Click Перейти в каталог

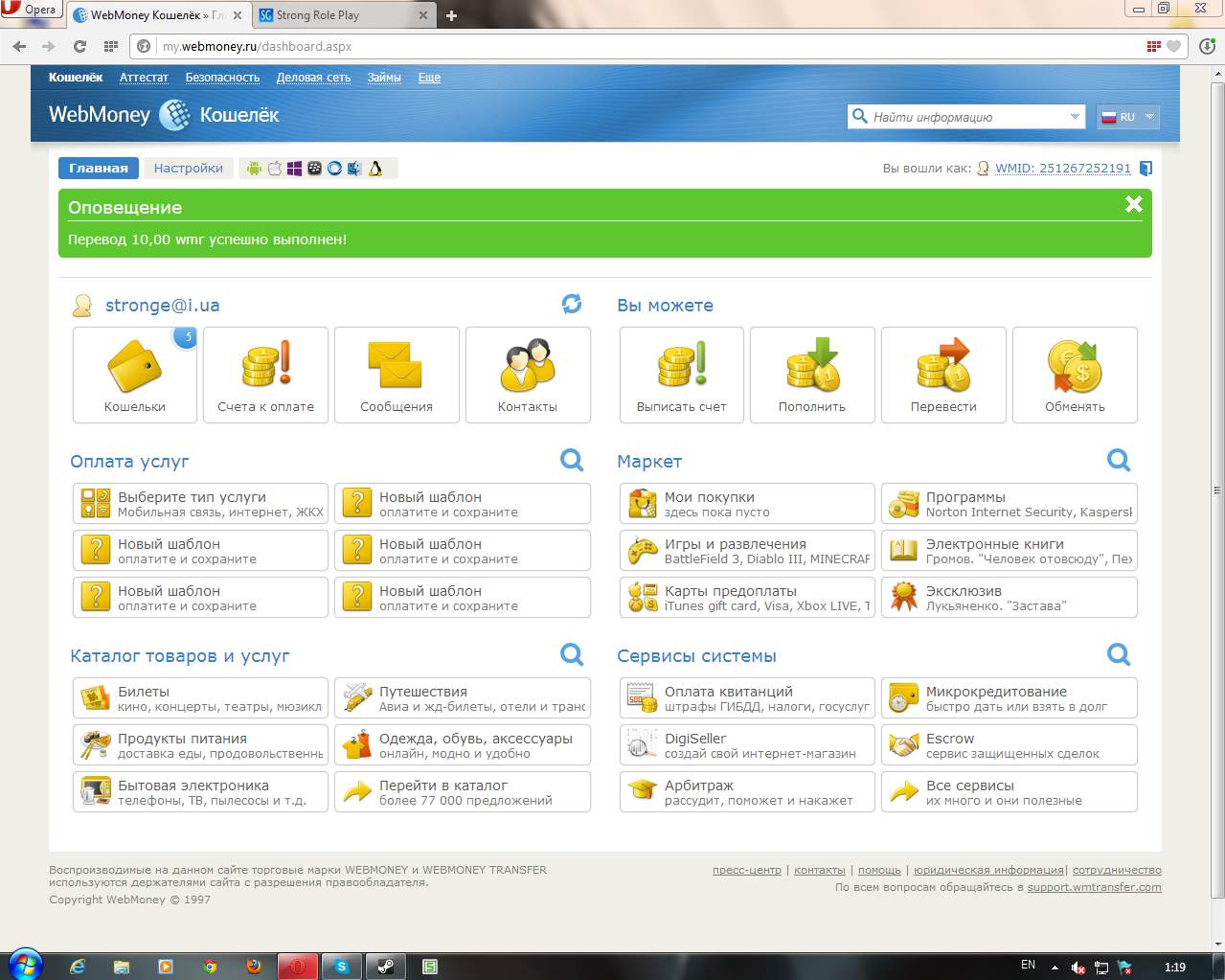(x=463, y=792)
